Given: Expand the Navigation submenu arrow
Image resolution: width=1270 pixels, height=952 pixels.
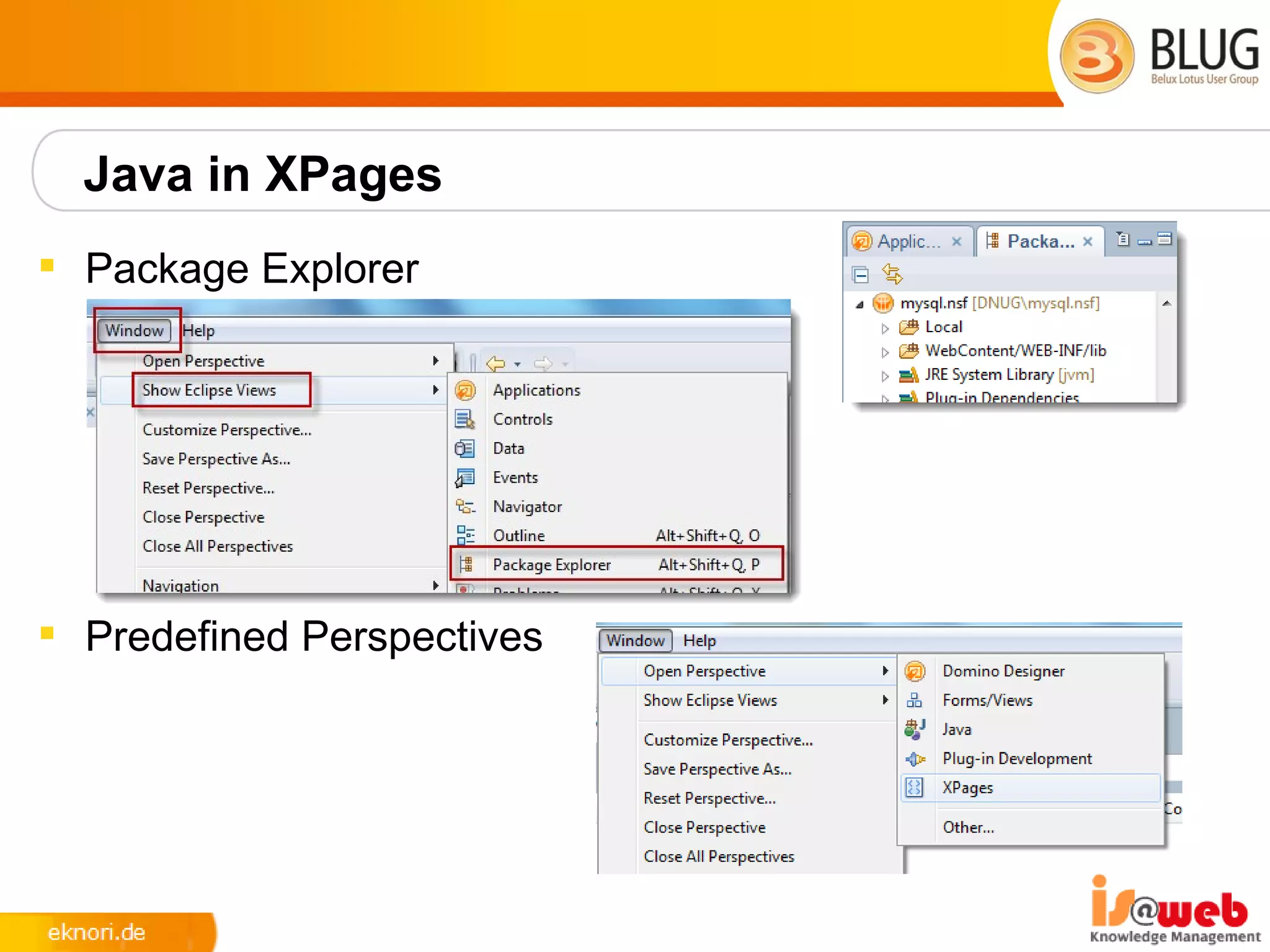Looking at the screenshot, I should tap(435, 585).
